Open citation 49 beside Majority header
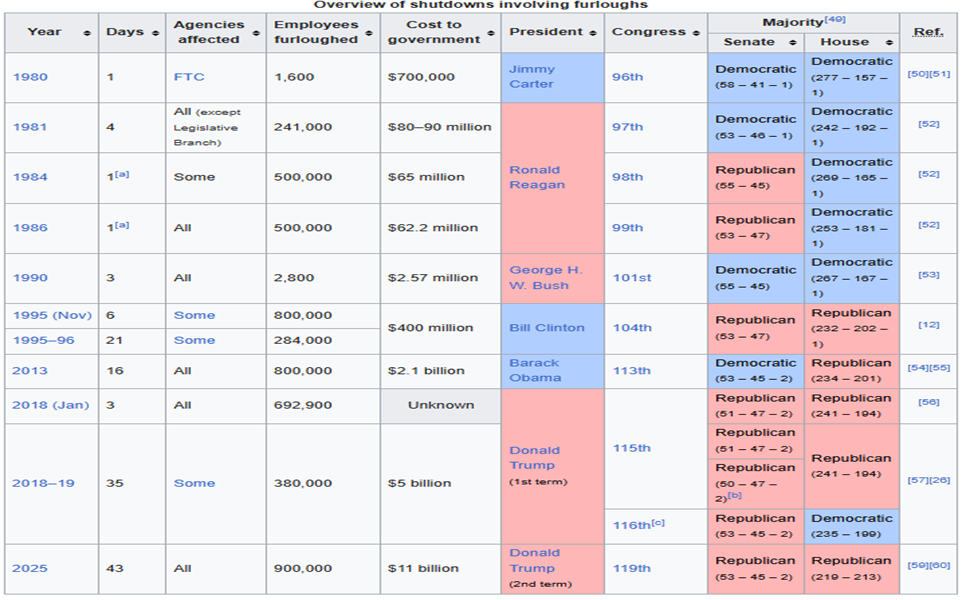The image size is (970, 600). (833, 19)
